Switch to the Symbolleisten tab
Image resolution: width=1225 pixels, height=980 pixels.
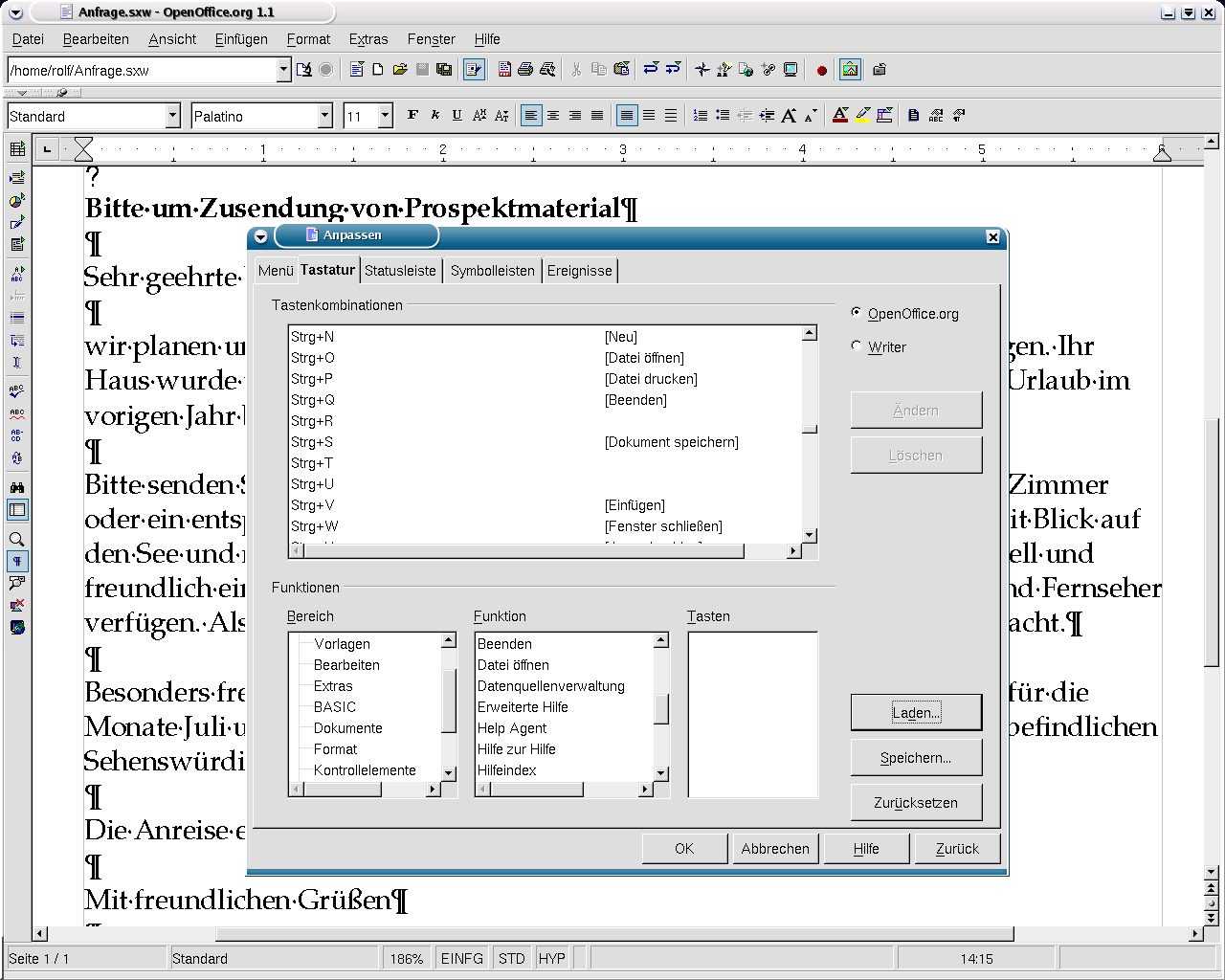point(492,271)
